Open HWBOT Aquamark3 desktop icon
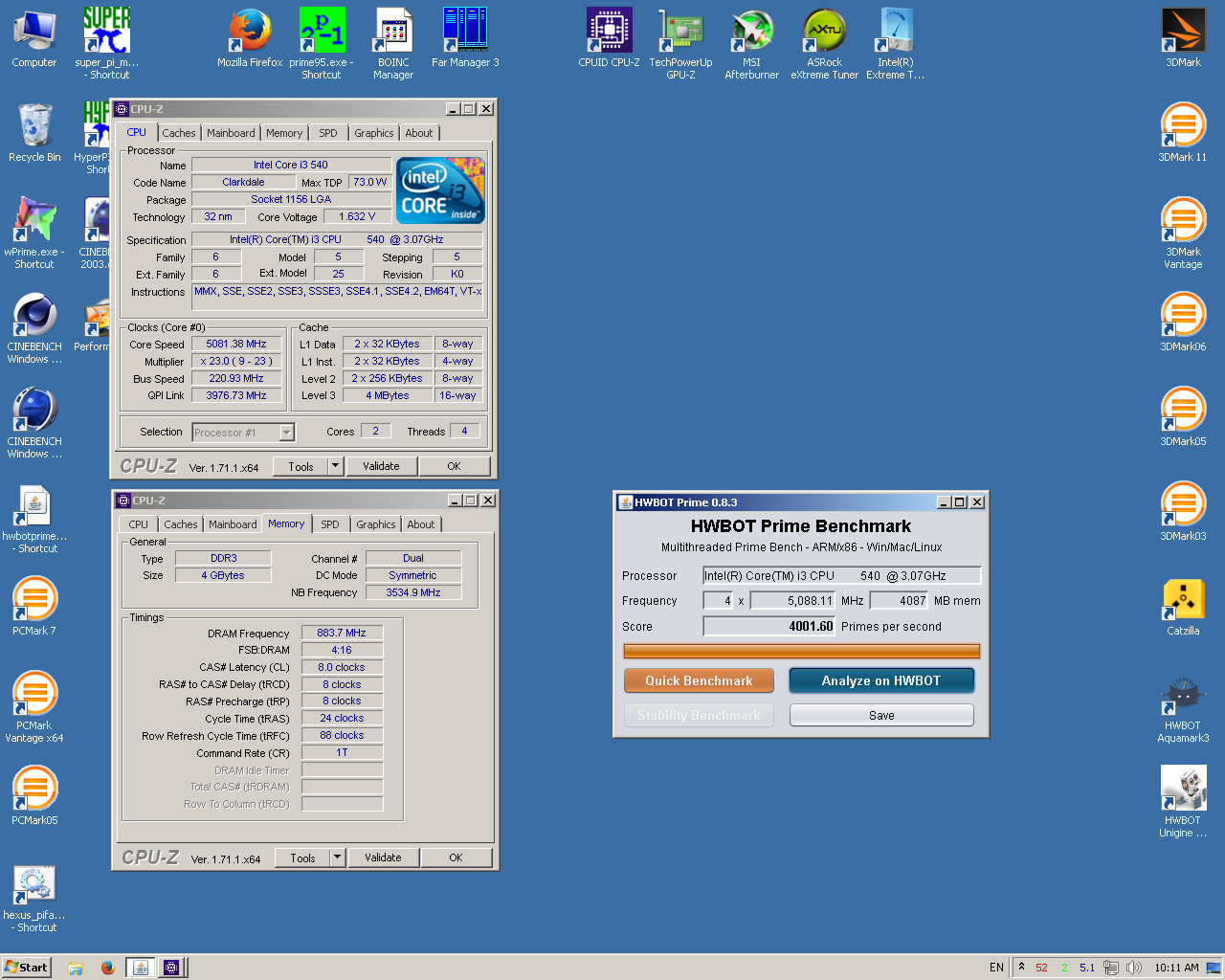Screen dimensions: 1225x980 [1183, 706]
